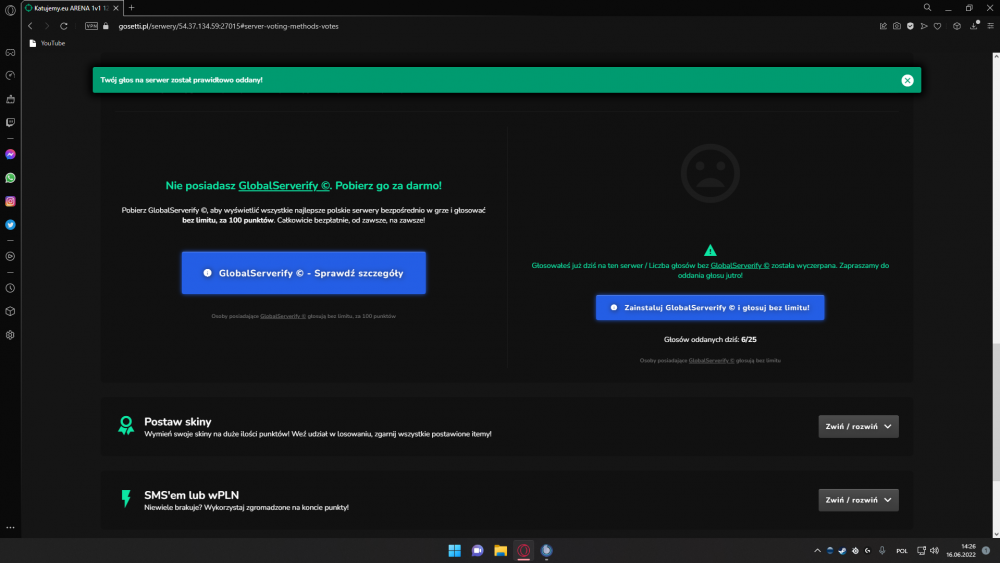Open the GX Corner gamepad icon
The image size is (1000, 563).
click(10, 52)
